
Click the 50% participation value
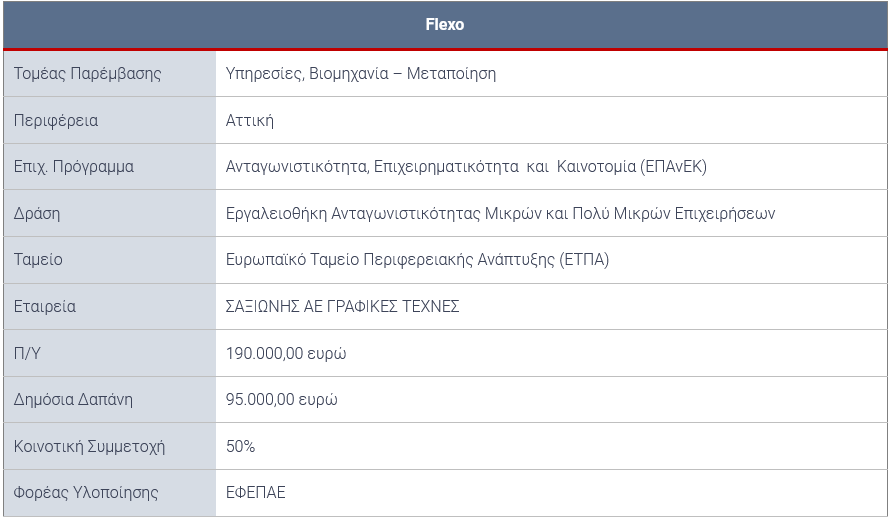click(240, 447)
